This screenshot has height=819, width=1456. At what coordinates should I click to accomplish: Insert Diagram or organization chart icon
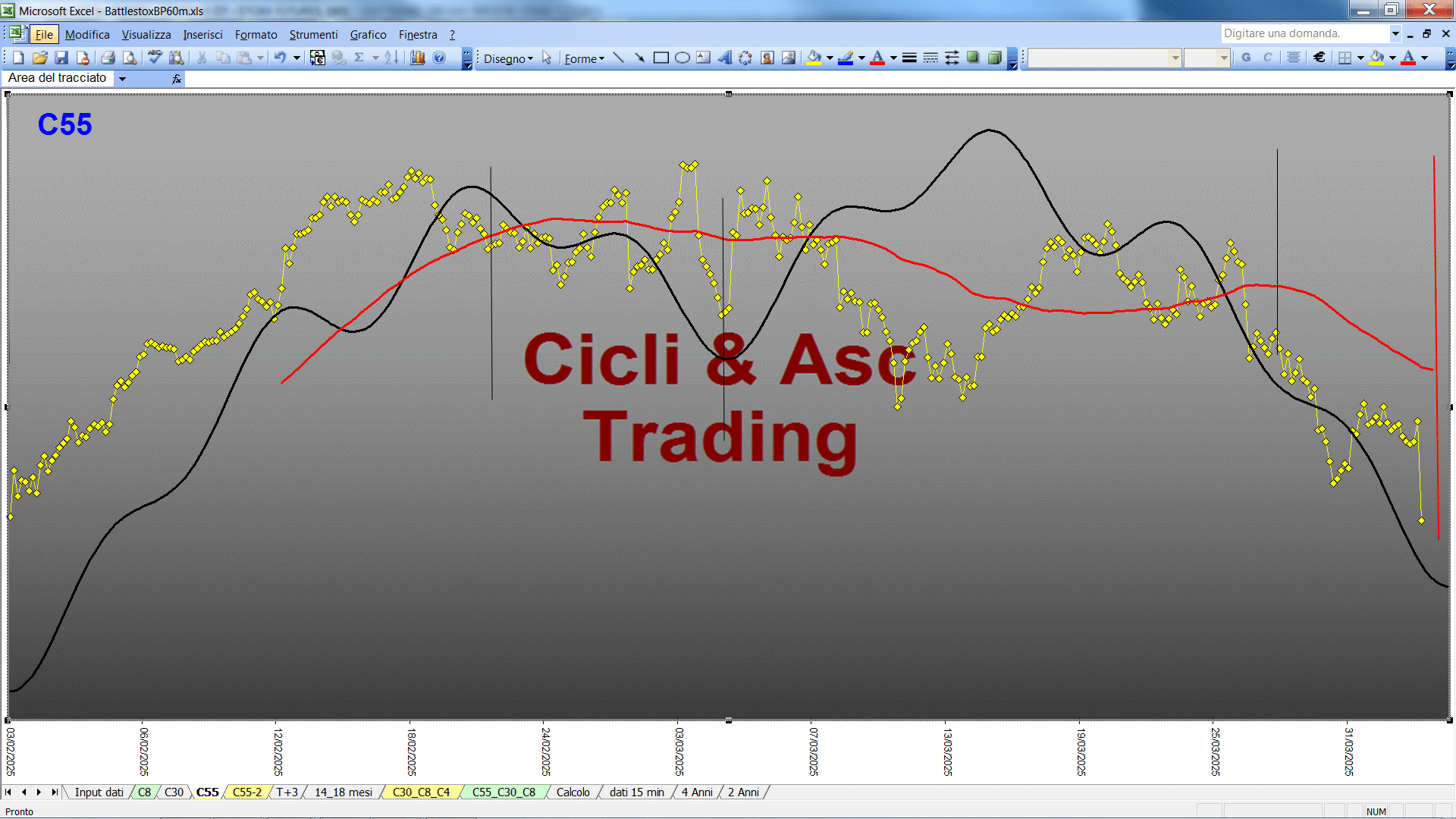[745, 58]
